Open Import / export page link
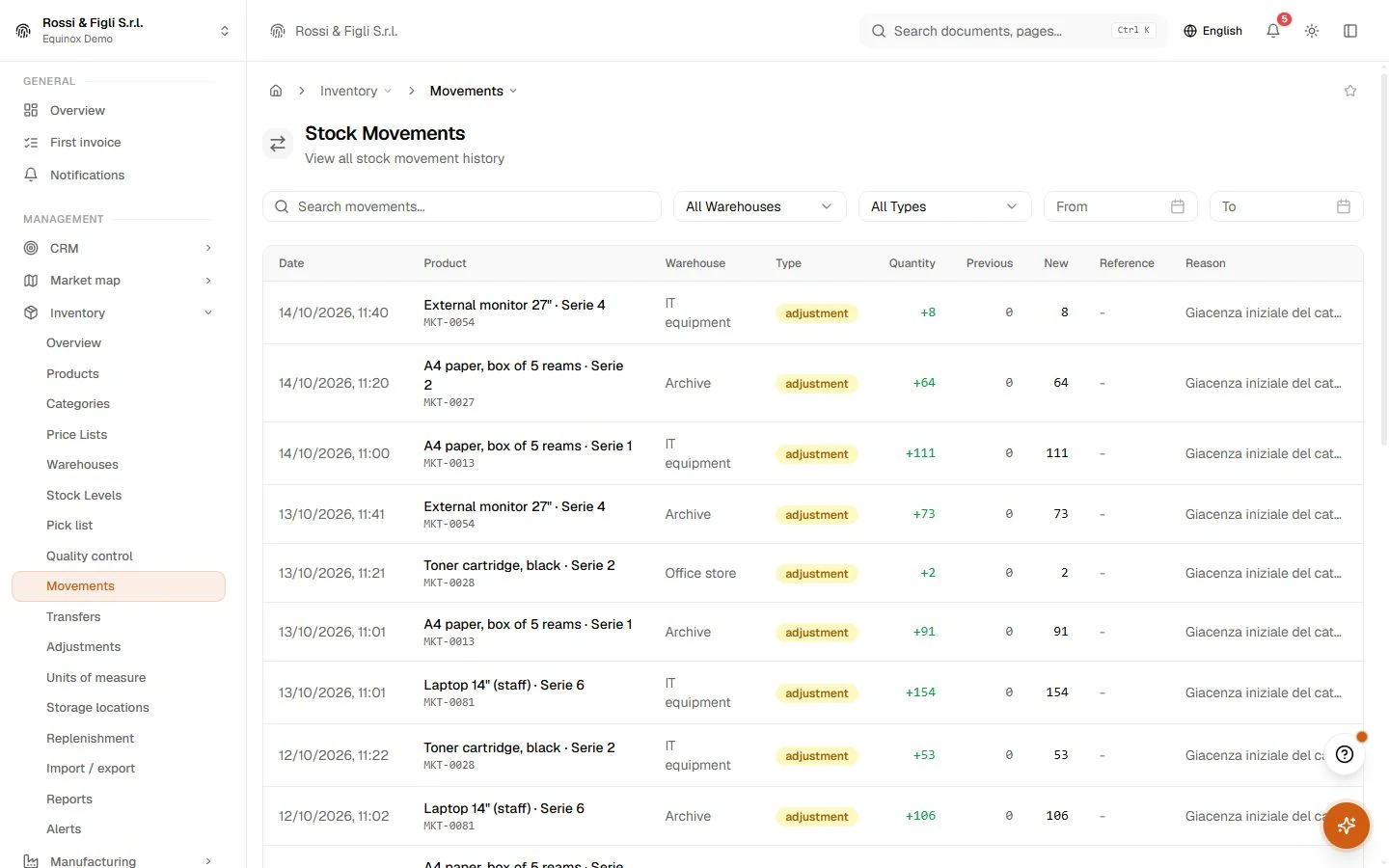The width and height of the screenshot is (1389, 868). [x=91, y=768]
